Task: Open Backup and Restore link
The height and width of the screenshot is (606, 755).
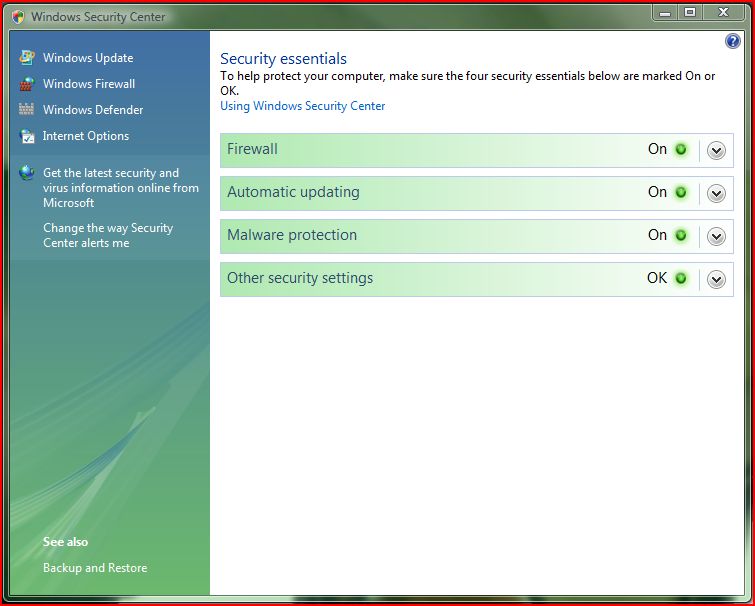Action: tap(95, 568)
